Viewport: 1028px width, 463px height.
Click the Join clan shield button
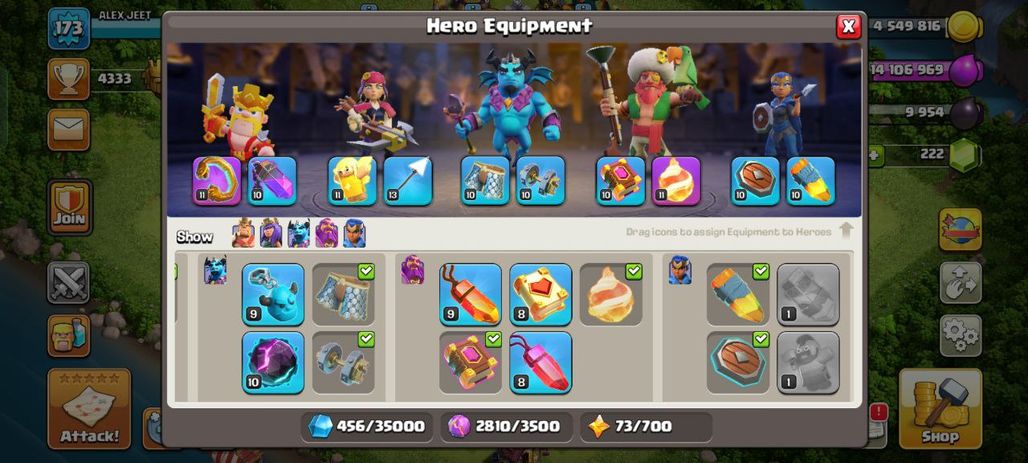pos(69,207)
